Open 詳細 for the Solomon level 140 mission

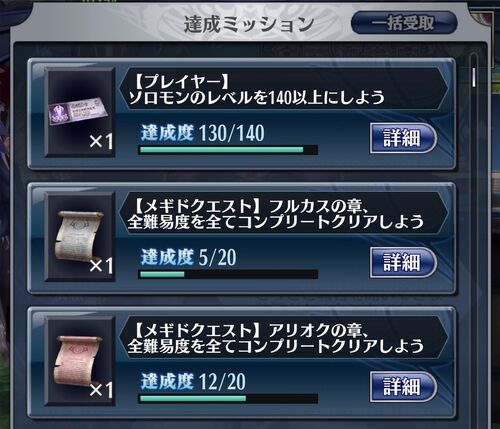click(403, 138)
